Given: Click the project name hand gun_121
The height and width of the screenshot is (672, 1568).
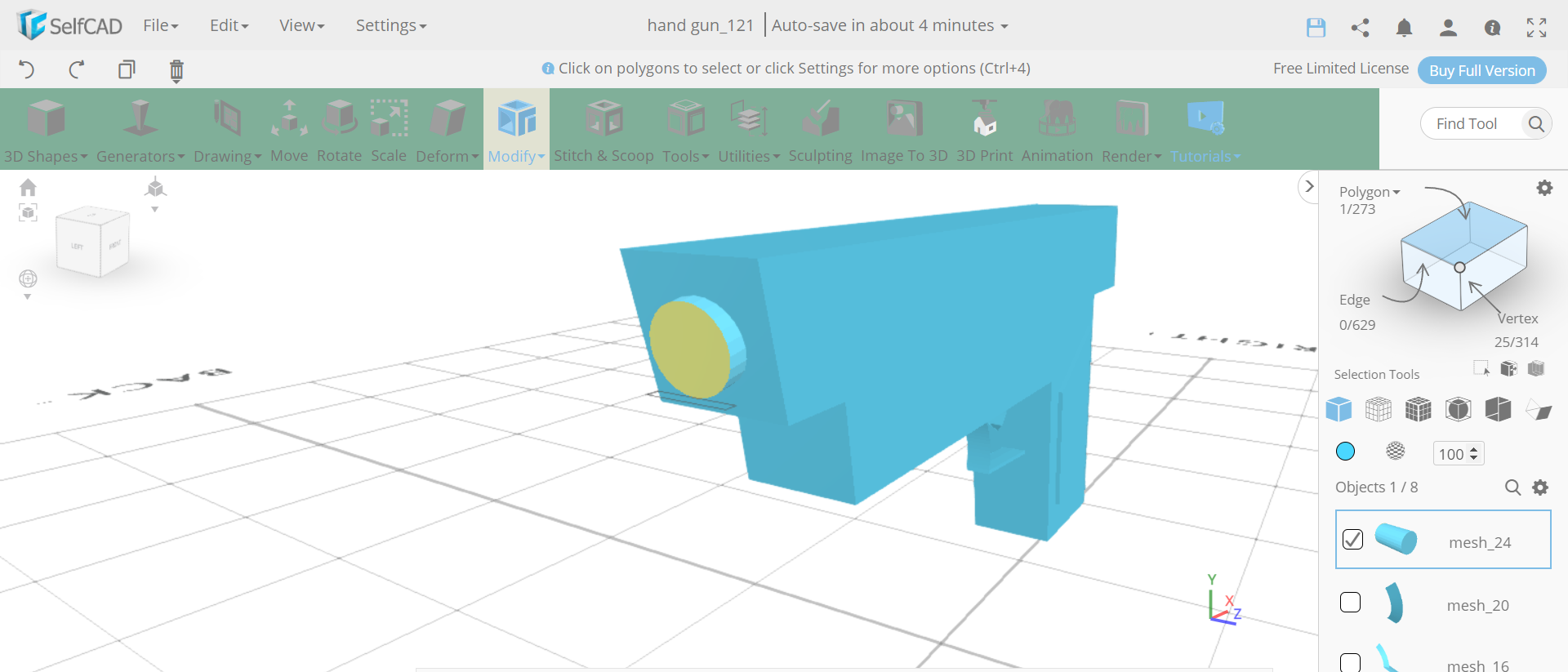Looking at the screenshot, I should point(700,25).
